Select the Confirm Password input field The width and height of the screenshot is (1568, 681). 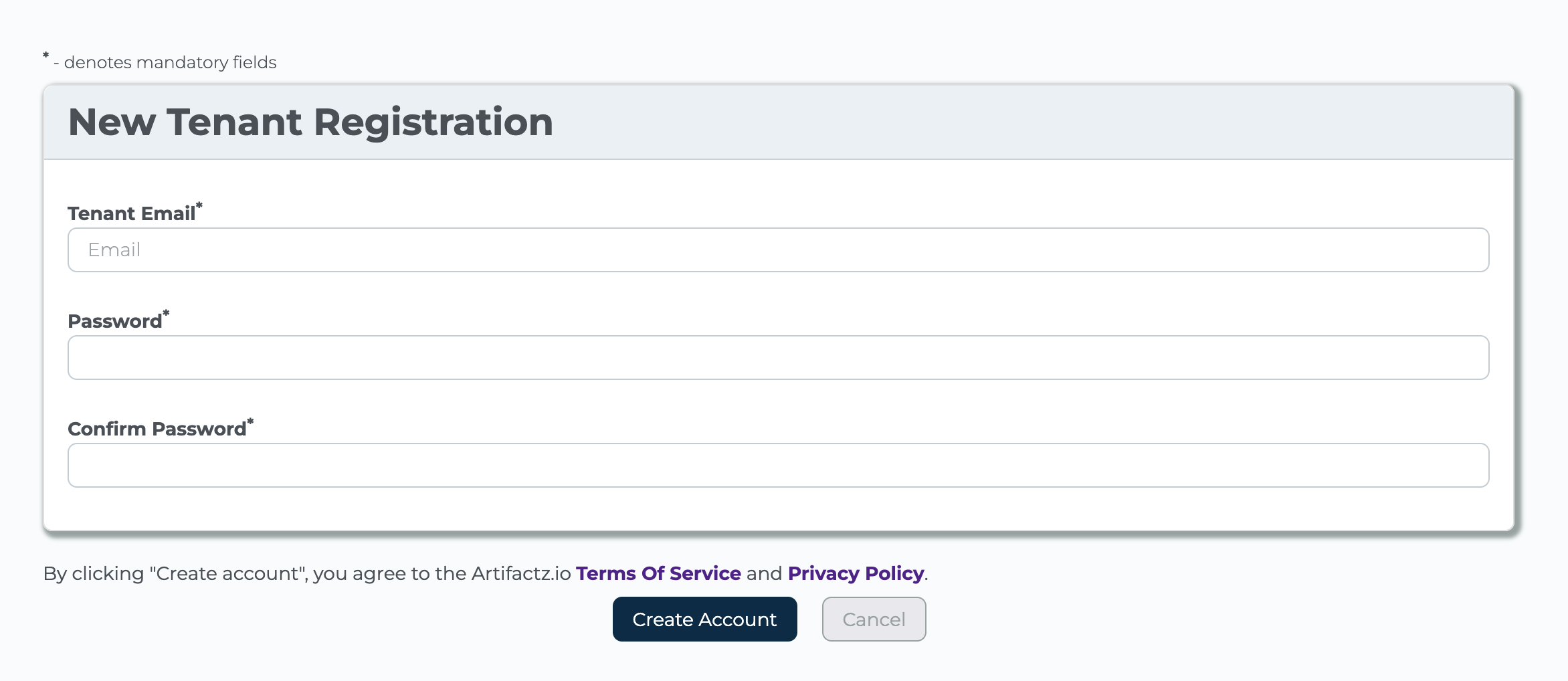pos(778,465)
